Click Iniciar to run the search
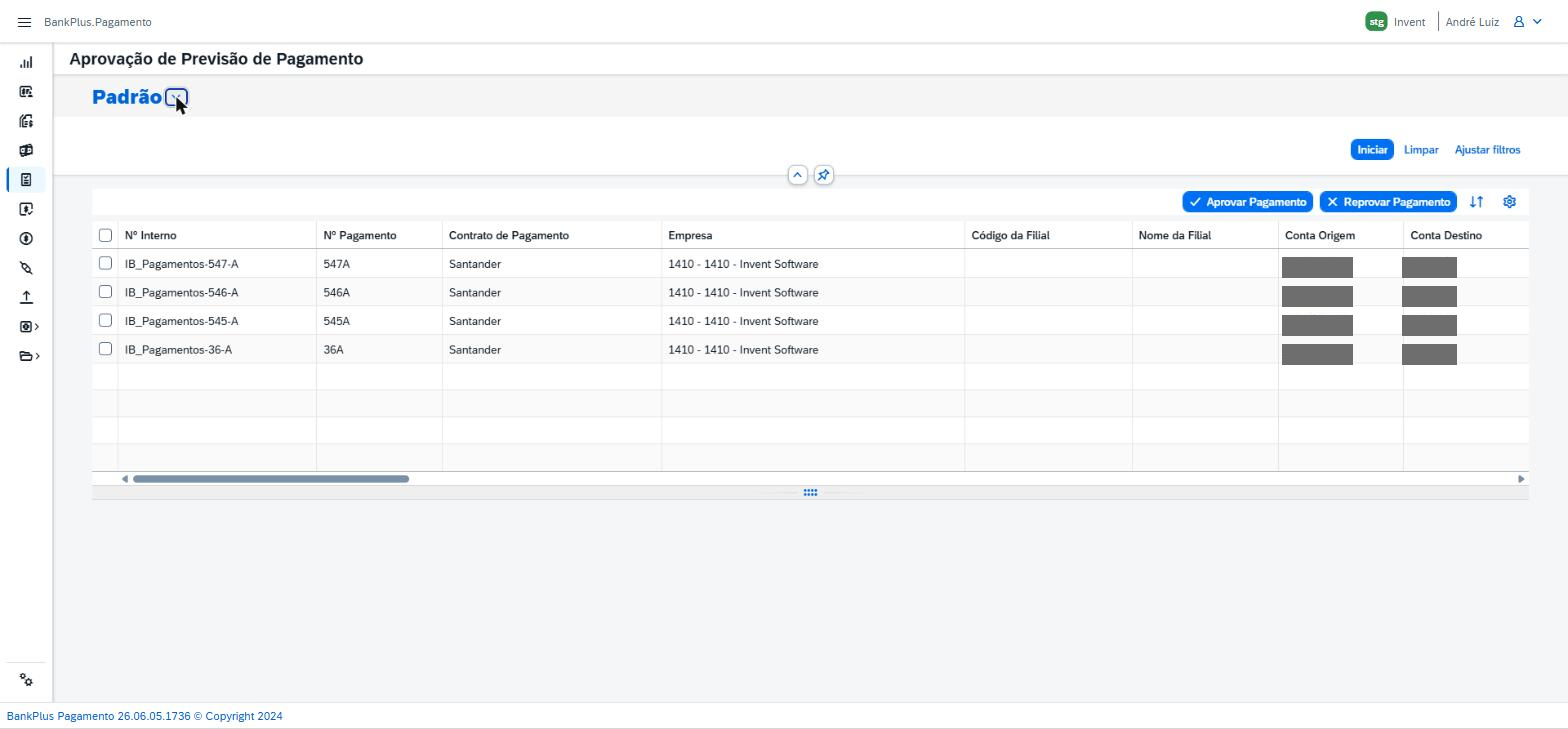 point(1372,150)
